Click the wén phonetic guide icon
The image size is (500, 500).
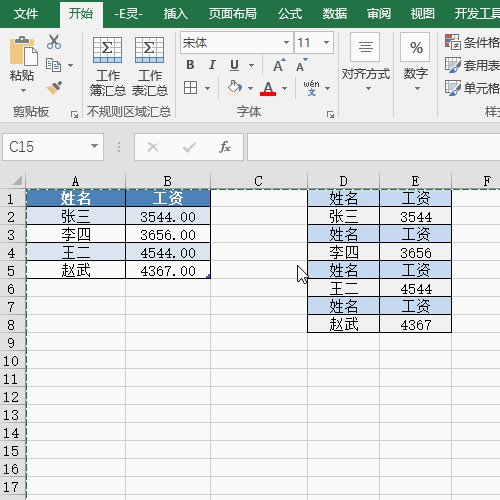point(311,88)
